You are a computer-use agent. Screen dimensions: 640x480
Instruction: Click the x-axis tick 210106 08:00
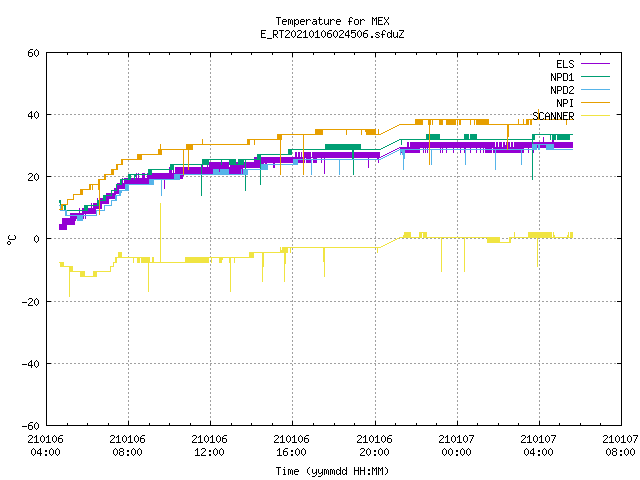pos(127,446)
